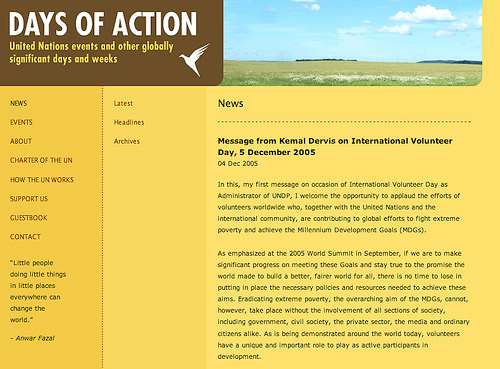Go to the CONTACT page
This screenshot has width=500, height=369.
point(25,237)
